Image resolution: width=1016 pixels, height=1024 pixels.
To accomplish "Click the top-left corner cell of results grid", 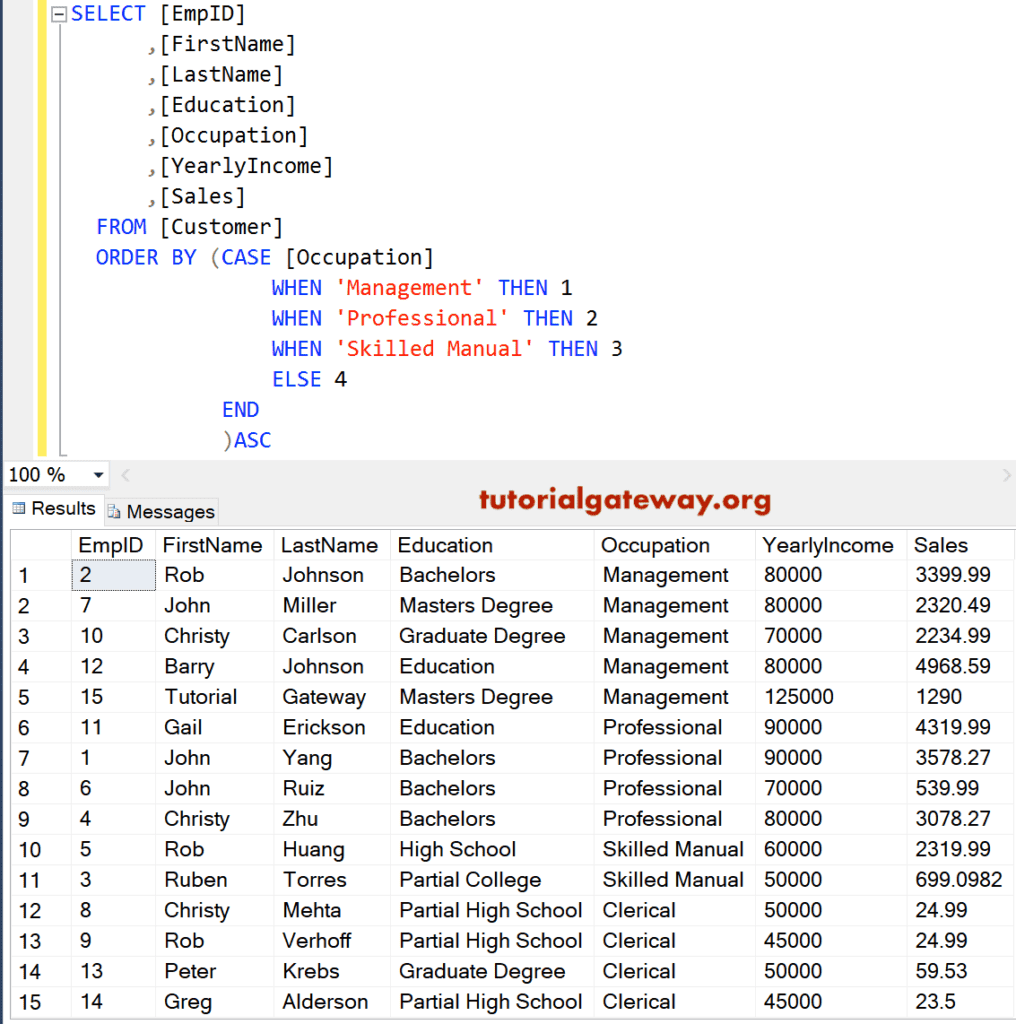I will [x=40, y=545].
